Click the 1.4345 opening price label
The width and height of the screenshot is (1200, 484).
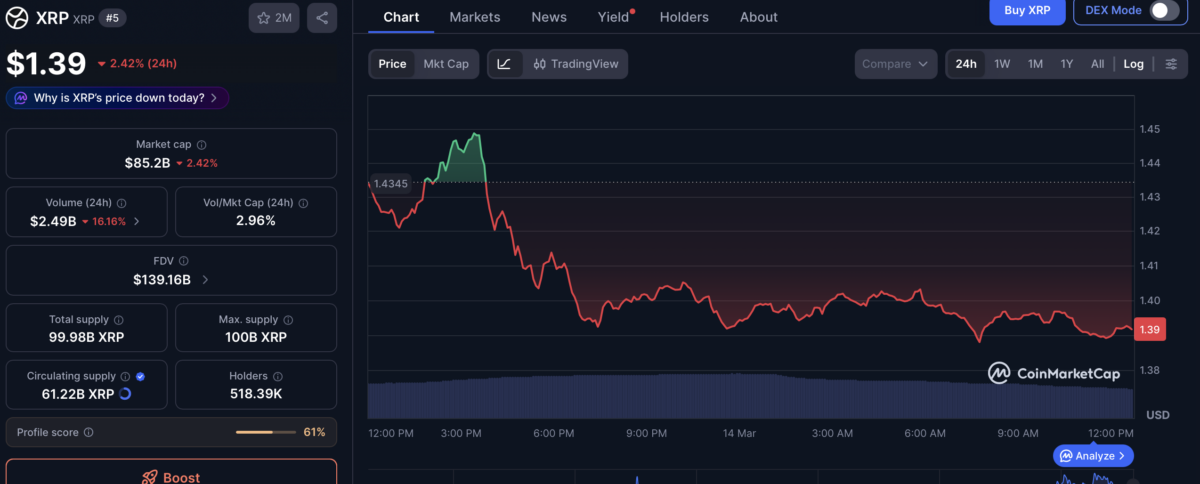(389, 183)
